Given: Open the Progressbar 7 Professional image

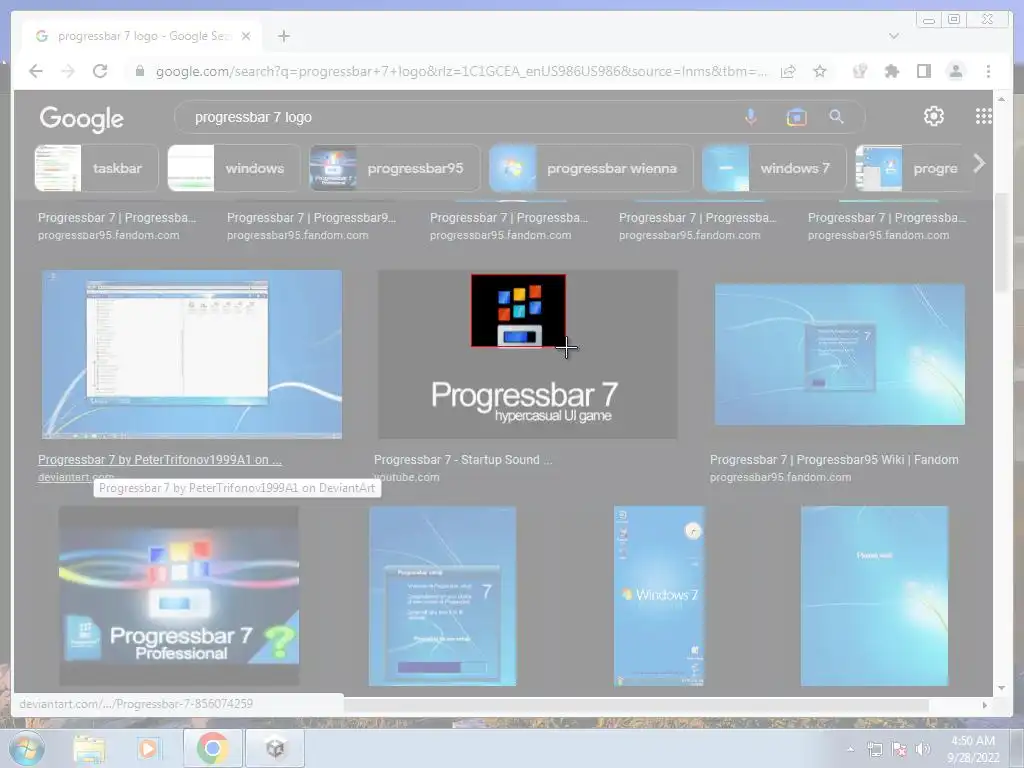Looking at the screenshot, I should tap(179, 596).
